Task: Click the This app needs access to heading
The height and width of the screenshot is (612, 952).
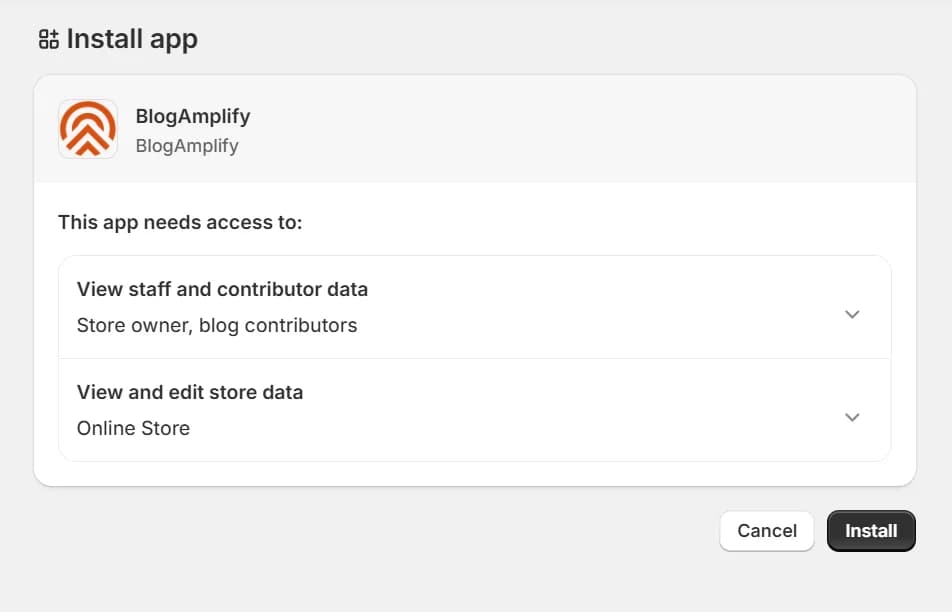Action: 182,222
